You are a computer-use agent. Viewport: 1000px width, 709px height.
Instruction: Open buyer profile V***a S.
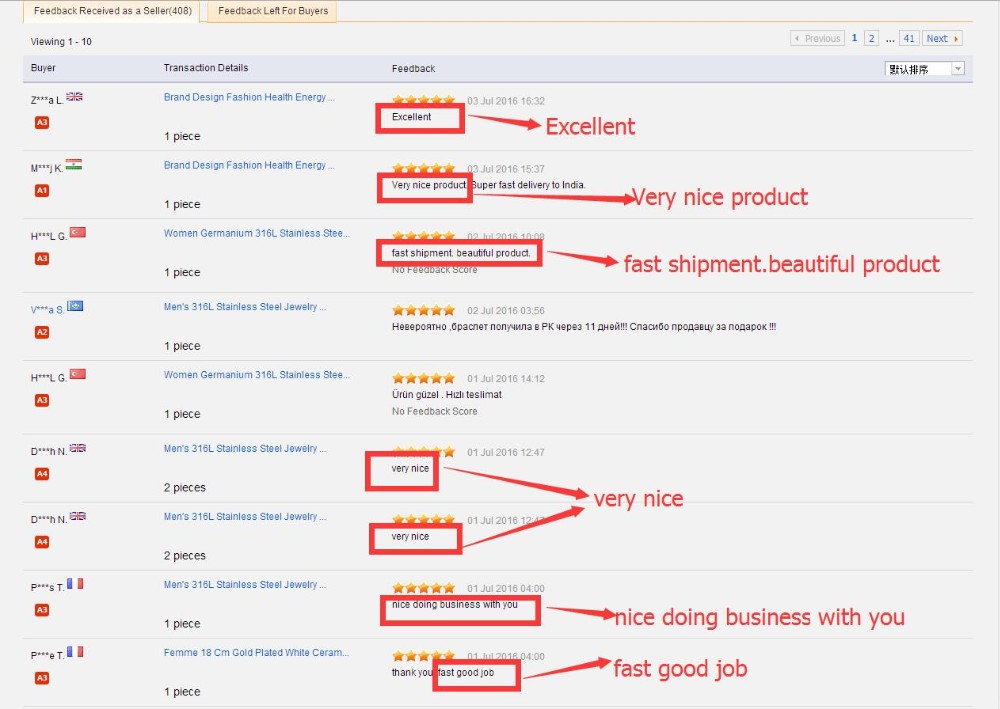pos(46,310)
